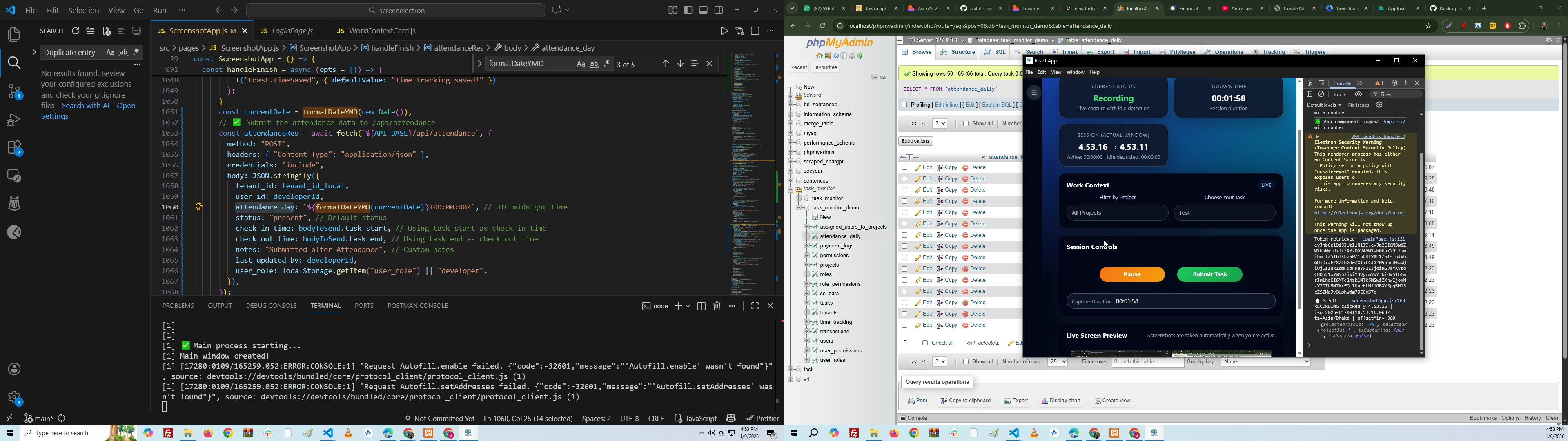Switch to the LoginPage.js editor tab
The width and height of the screenshot is (1568, 441).
click(292, 31)
